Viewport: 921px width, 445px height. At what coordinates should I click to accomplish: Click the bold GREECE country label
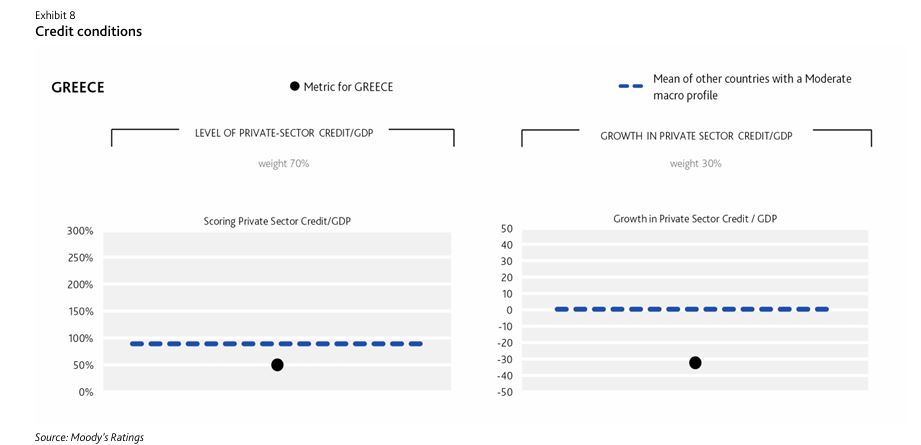click(78, 87)
